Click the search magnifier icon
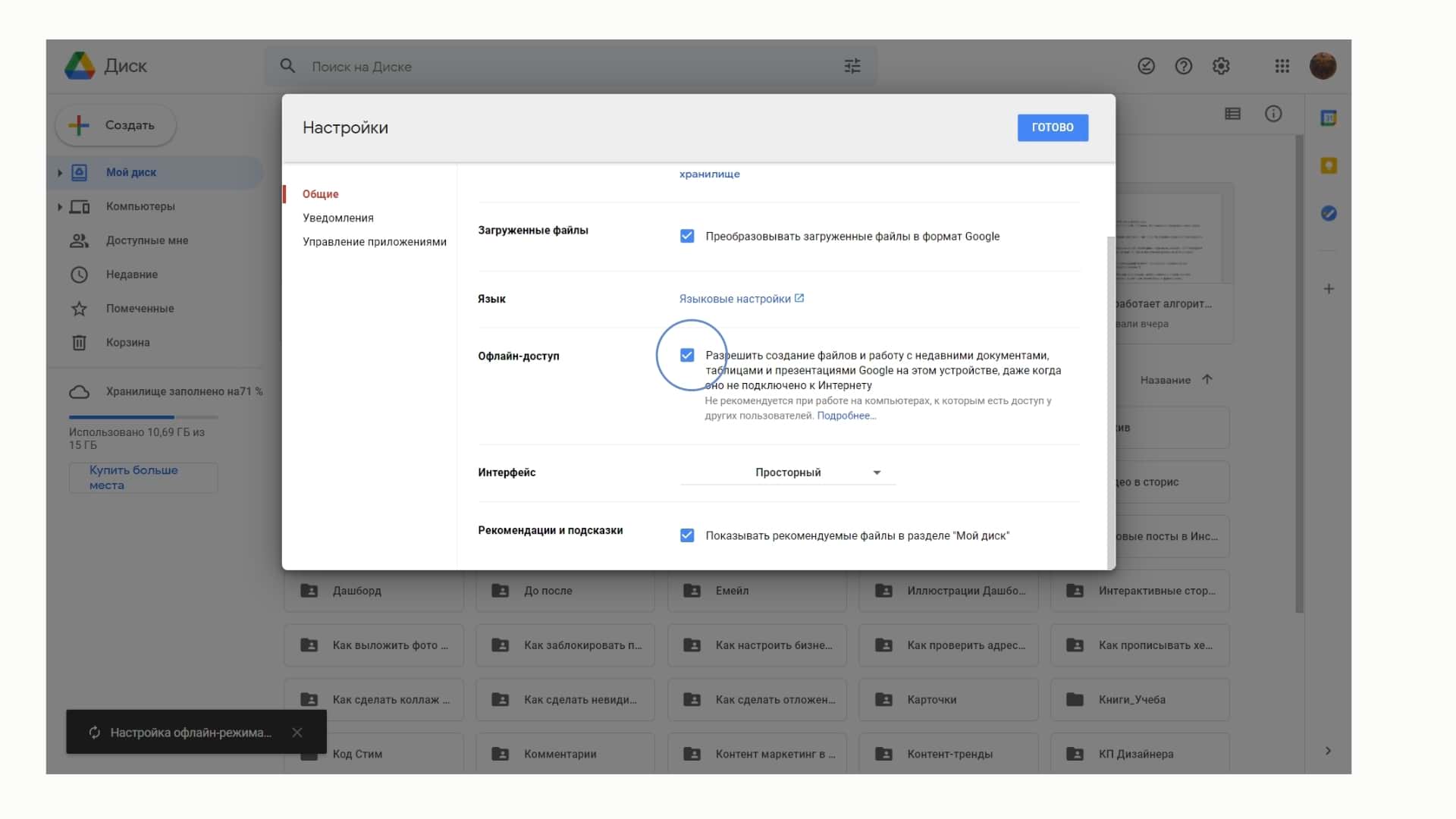Screen dimensions: 1456x819 [287, 66]
